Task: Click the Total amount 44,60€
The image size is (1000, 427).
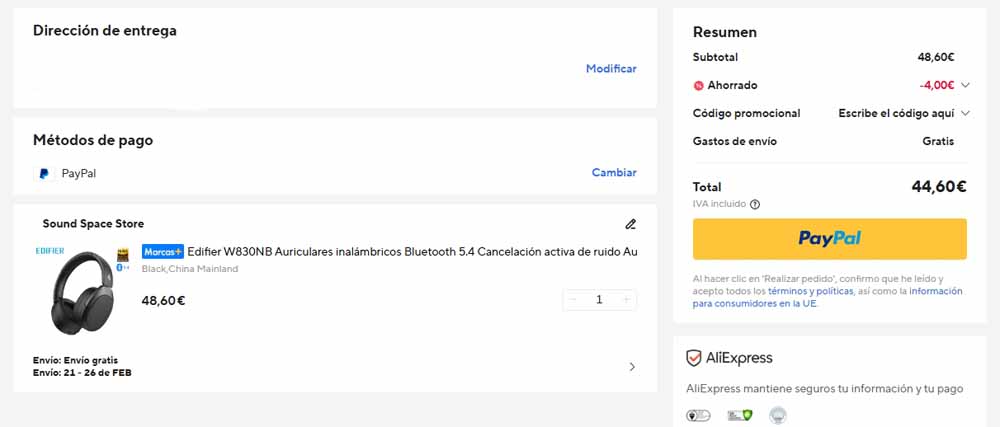Action: point(939,187)
